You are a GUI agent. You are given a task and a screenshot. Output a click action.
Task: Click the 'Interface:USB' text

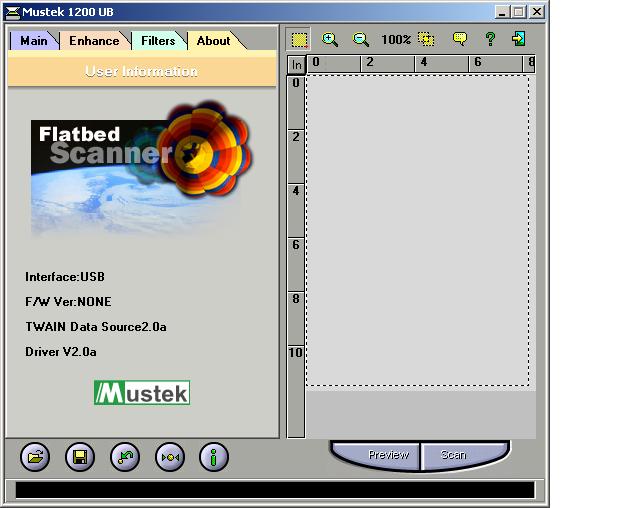click(65, 277)
